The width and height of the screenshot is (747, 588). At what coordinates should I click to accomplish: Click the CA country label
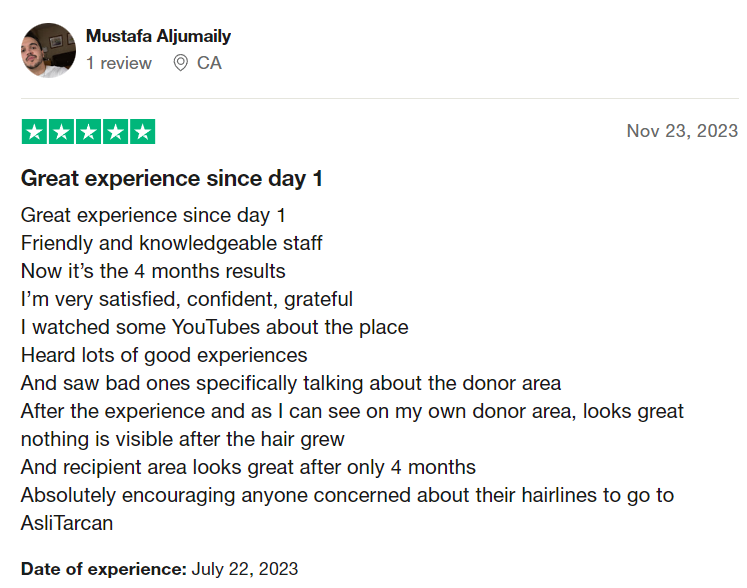(x=209, y=63)
